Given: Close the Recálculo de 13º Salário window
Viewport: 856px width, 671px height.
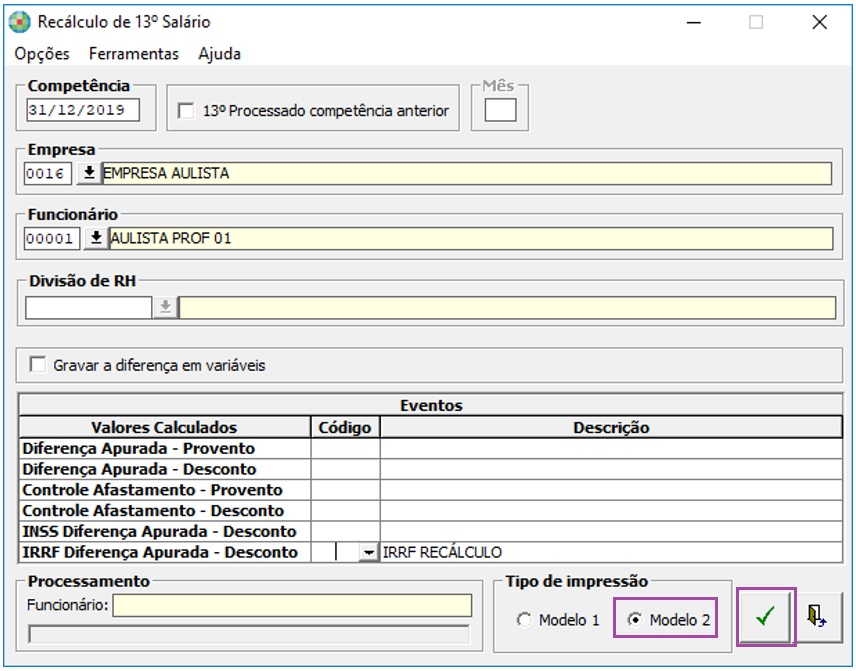Looking at the screenshot, I should tap(819, 22).
